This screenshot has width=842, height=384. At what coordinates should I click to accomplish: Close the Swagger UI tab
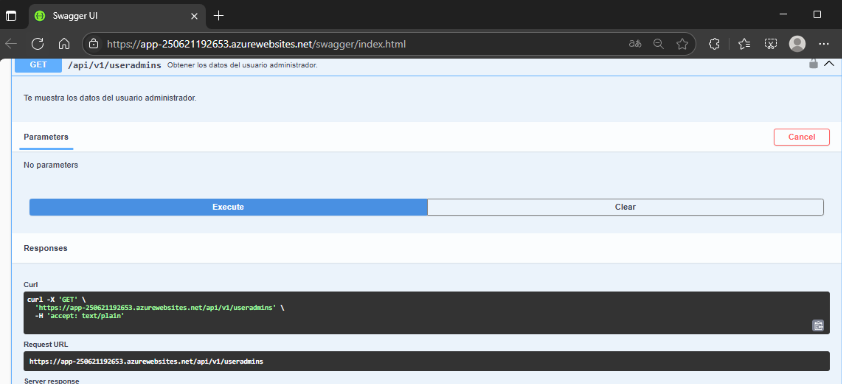click(x=194, y=16)
